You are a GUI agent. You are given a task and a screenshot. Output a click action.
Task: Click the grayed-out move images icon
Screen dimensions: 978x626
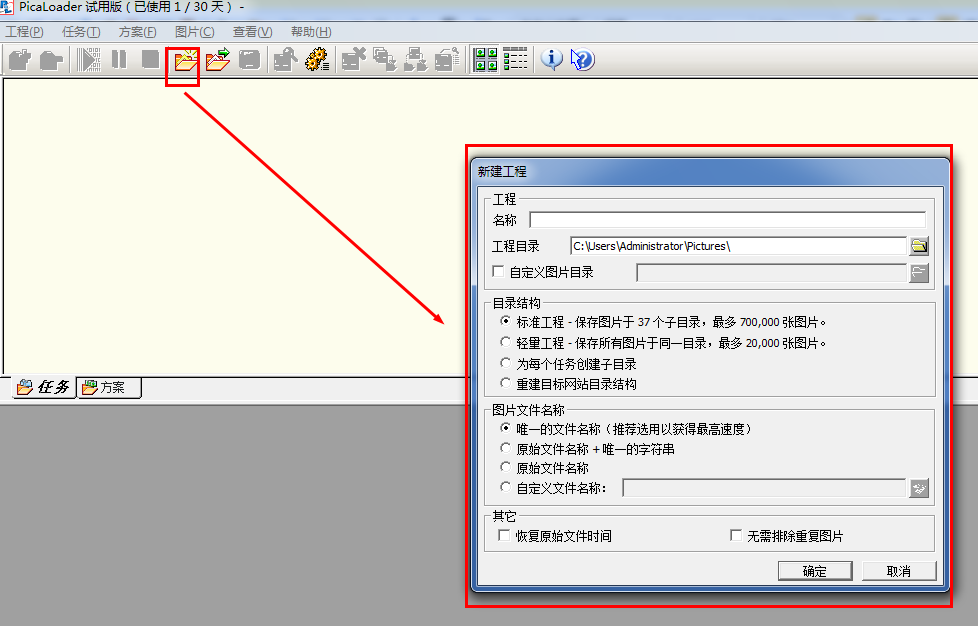pos(416,60)
